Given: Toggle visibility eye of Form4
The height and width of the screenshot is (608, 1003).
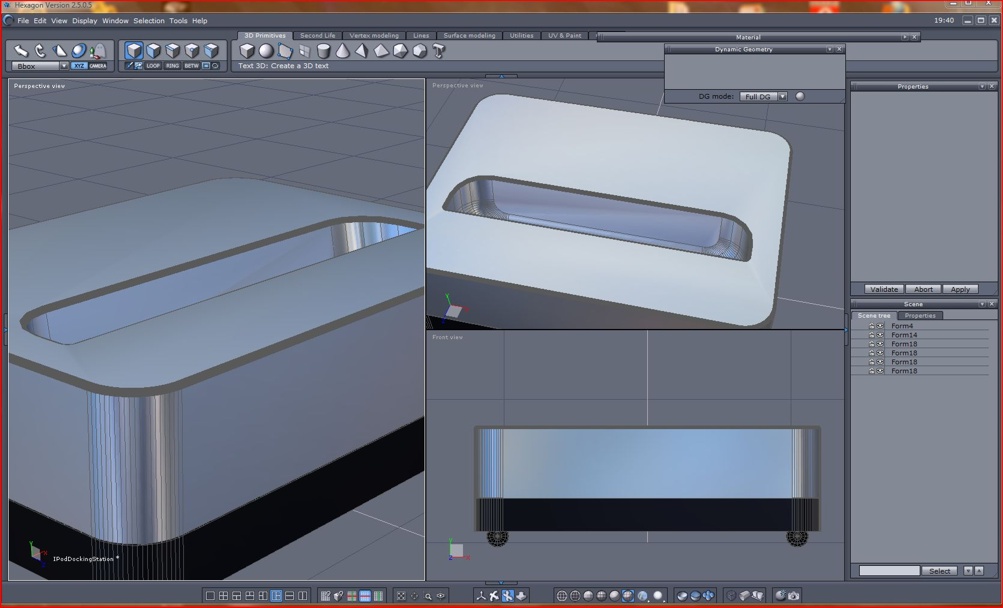Looking at the screenshot, I should click(x=880, y=326).
